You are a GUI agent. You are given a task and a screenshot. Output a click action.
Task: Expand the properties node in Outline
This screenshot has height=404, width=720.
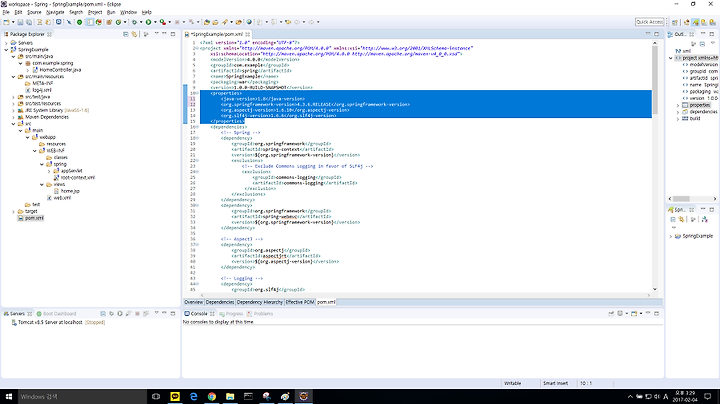[x=678, y=105]
